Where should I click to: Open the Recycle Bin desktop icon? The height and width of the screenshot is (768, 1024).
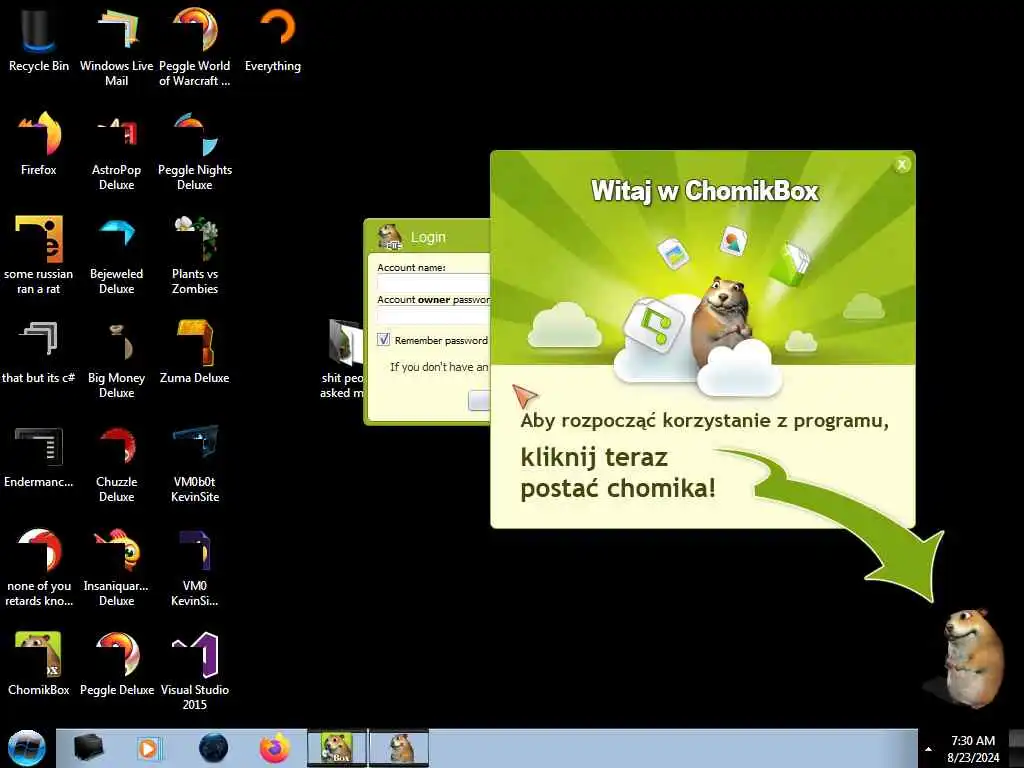(x=39, y=40)
